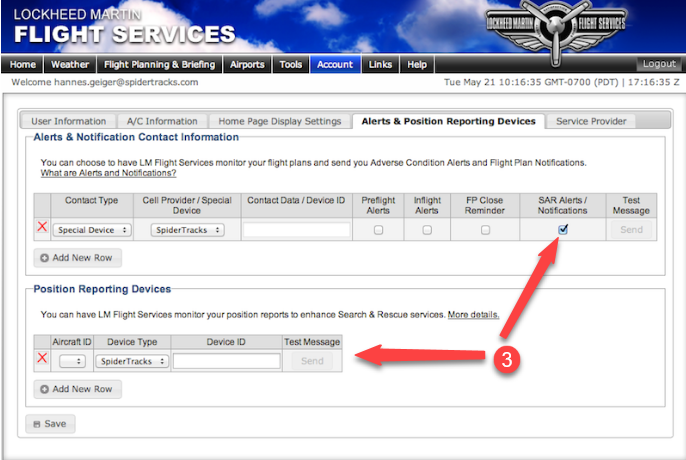Enable Preflight Alerts checkbox

378,230
